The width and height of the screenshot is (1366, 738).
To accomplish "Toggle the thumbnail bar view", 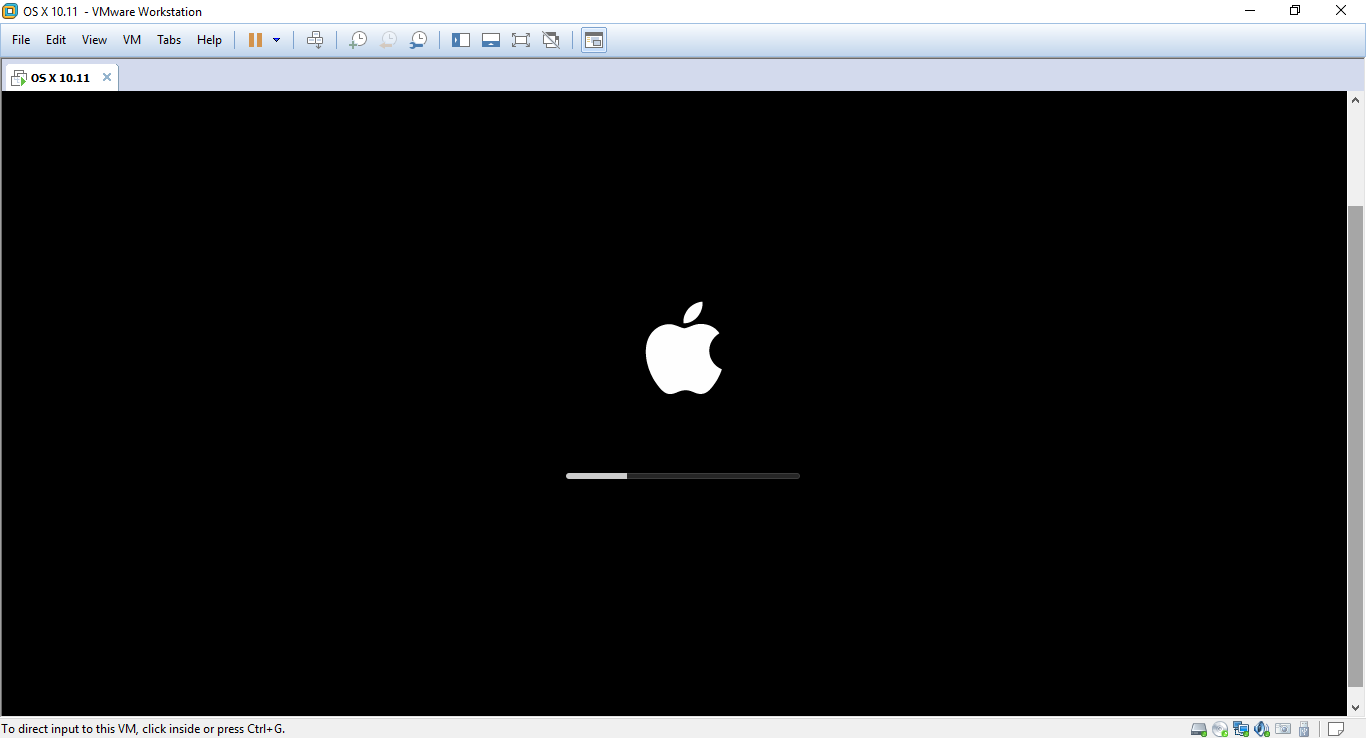I will click(x=491, y=40).
